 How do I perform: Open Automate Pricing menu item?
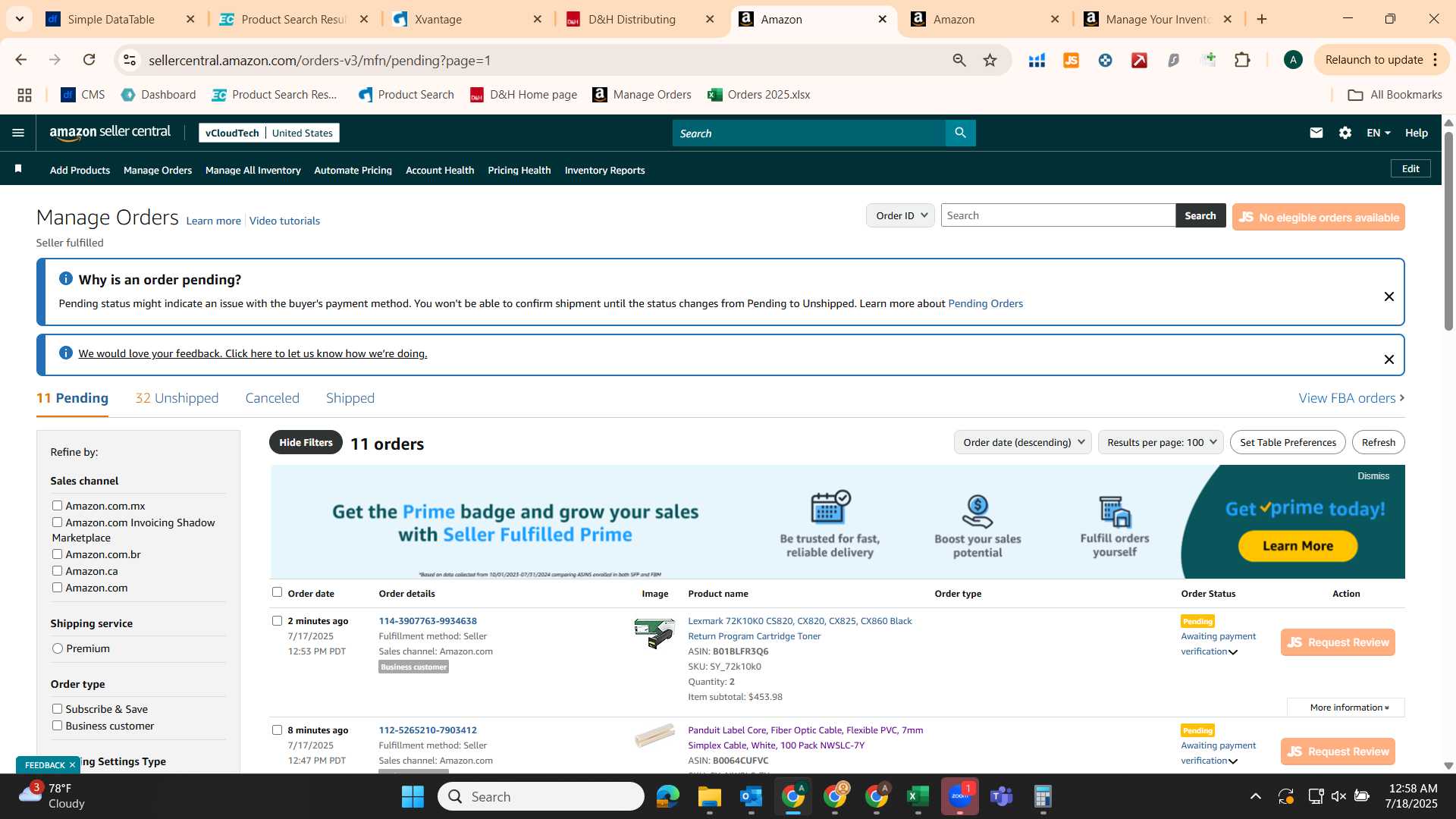tap(353, 170)
